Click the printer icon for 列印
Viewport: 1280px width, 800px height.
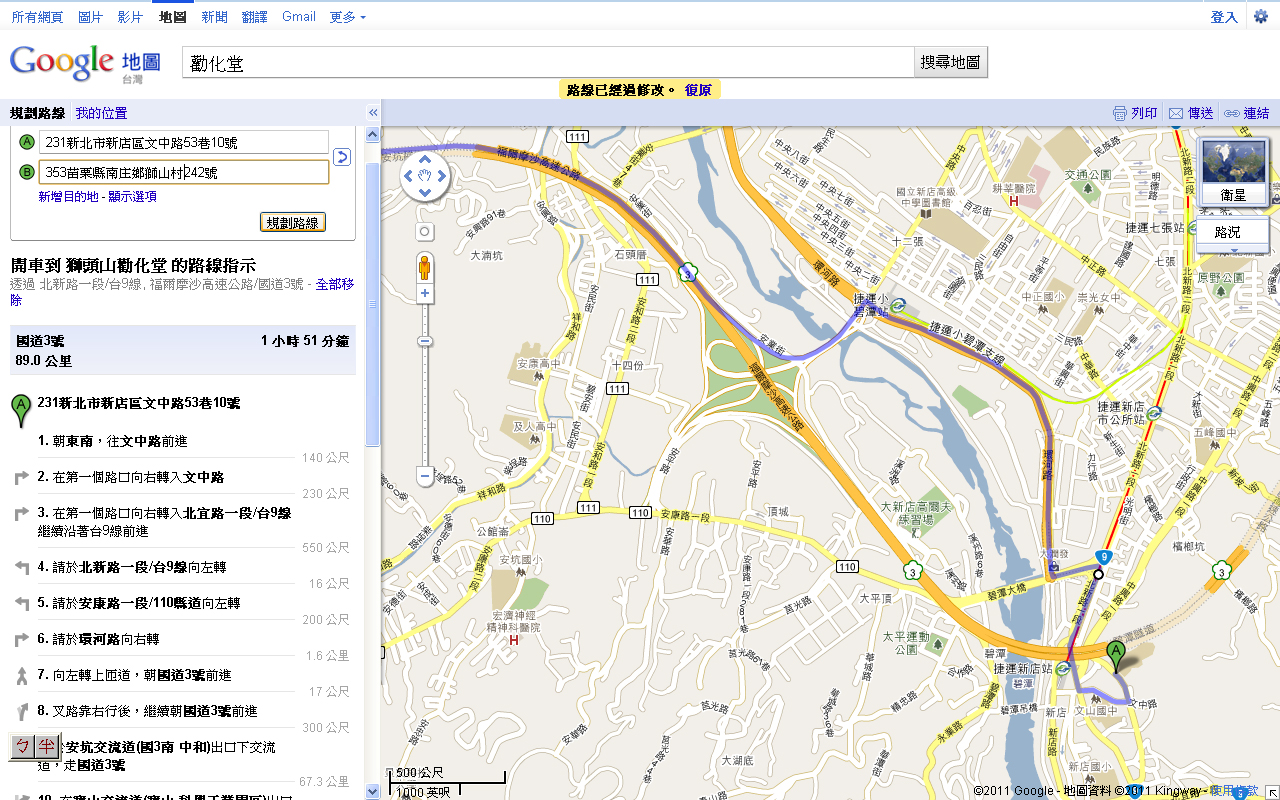coord(1120,113)
